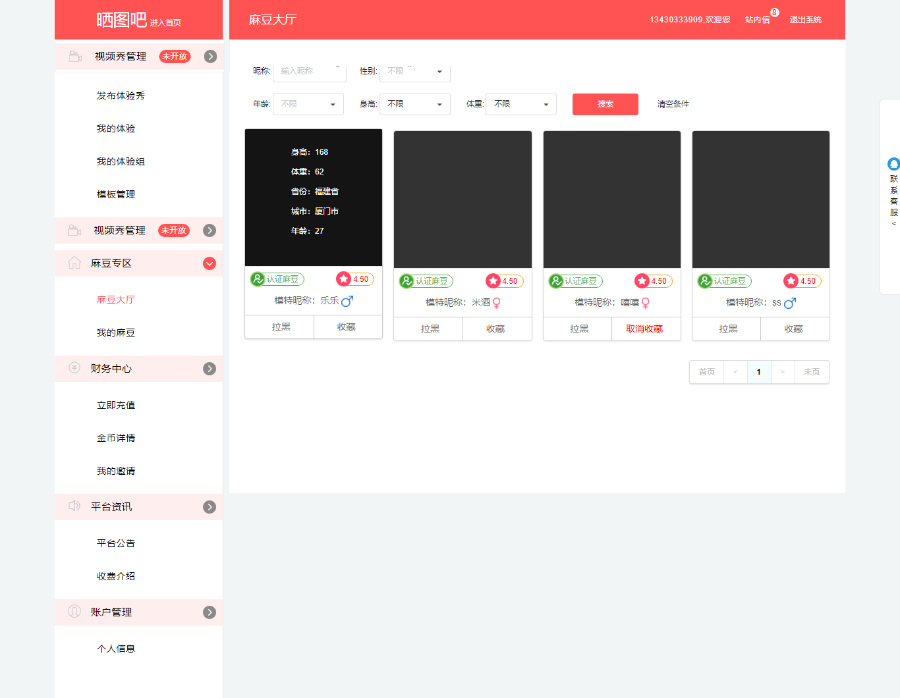Image resolution: width=900 pixels, height=698 pixels.
Task: Click the green 认证麻豆 badge on 米酒's card
Action: (426, 281)
